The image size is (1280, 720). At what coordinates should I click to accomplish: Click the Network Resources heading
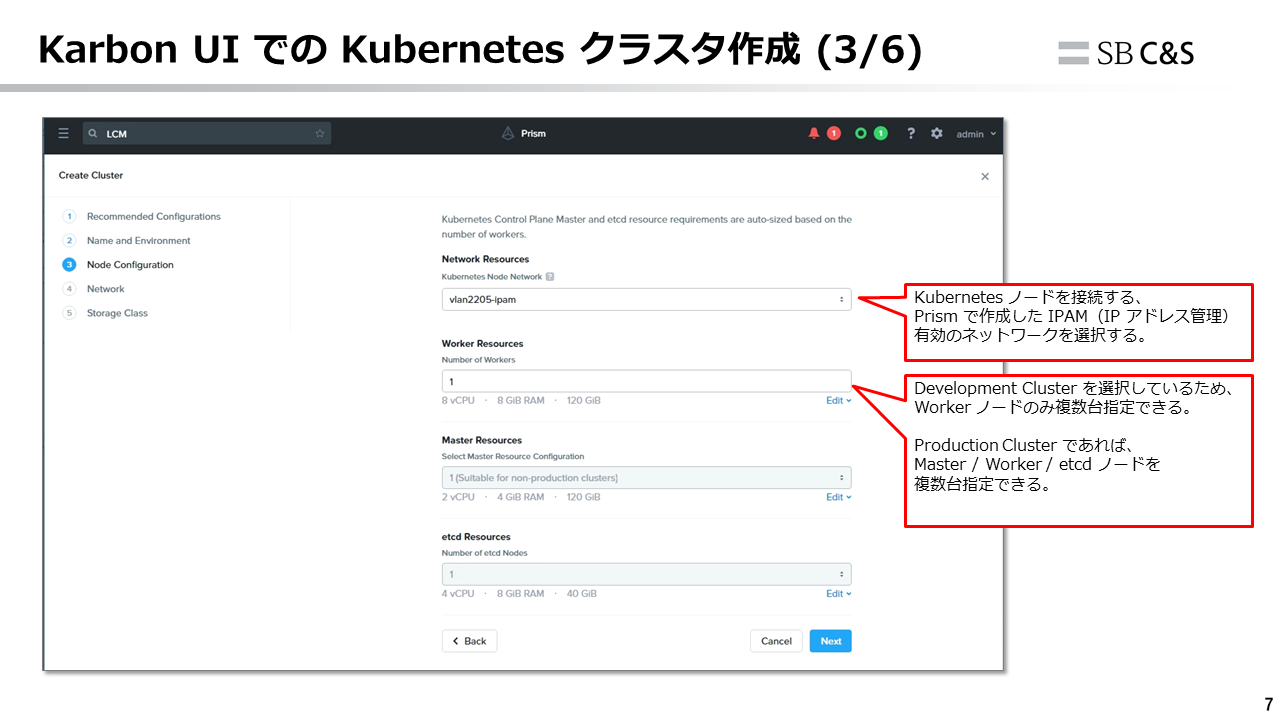click(485, 259)
